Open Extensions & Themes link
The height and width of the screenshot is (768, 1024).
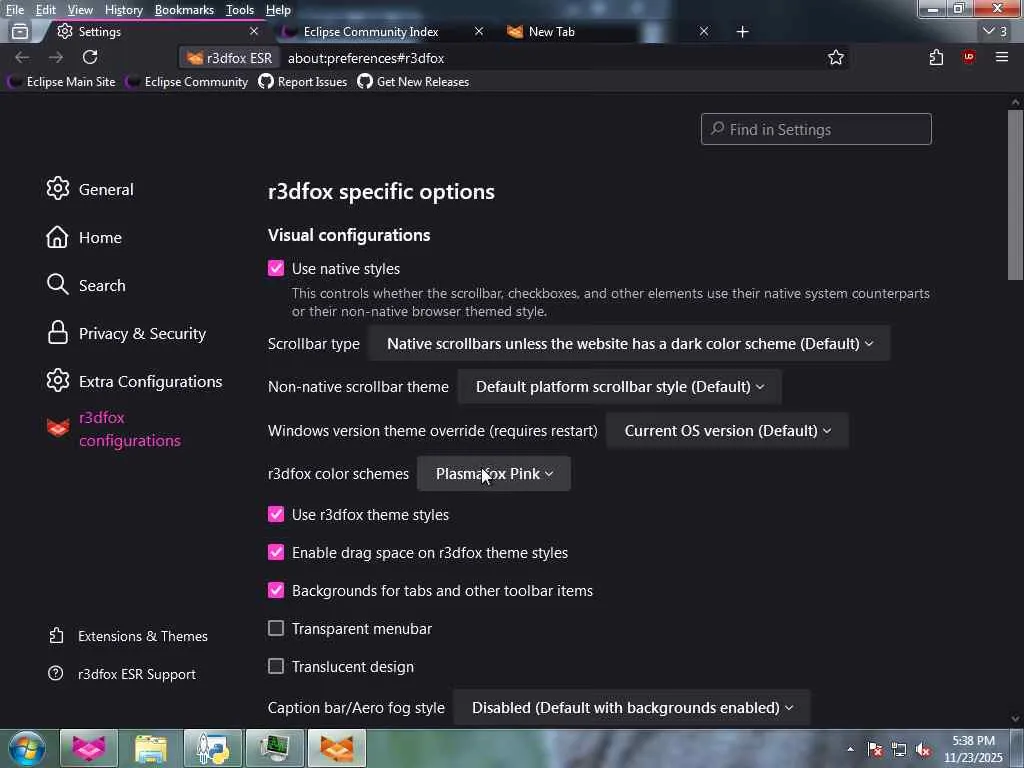[128, 636]
